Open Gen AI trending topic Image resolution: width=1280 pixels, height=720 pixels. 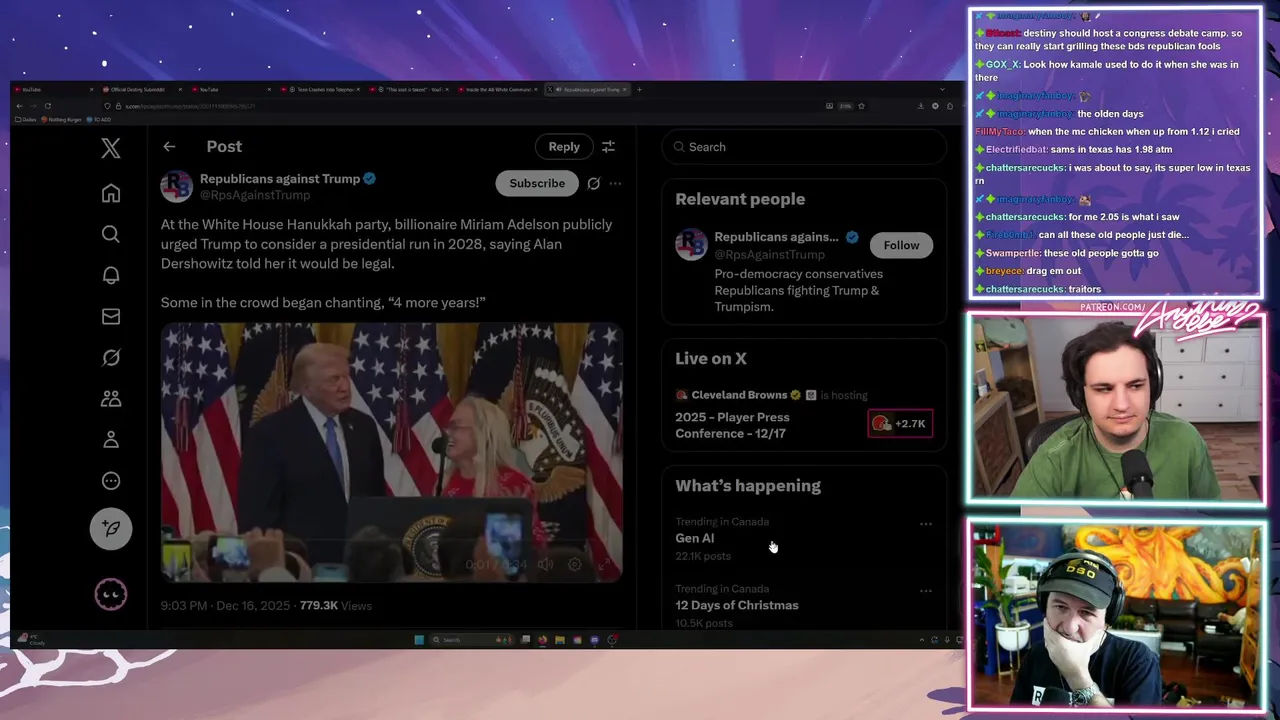tap(695, 538)
